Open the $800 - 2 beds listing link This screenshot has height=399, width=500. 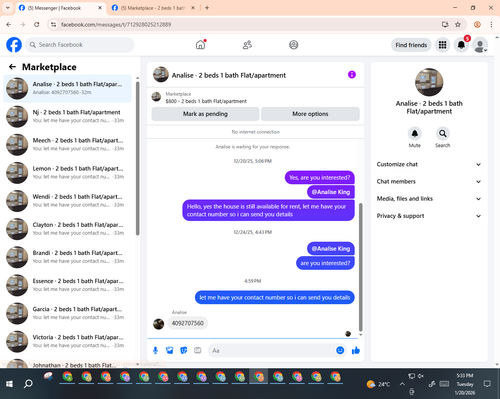[x=206, y=101]
